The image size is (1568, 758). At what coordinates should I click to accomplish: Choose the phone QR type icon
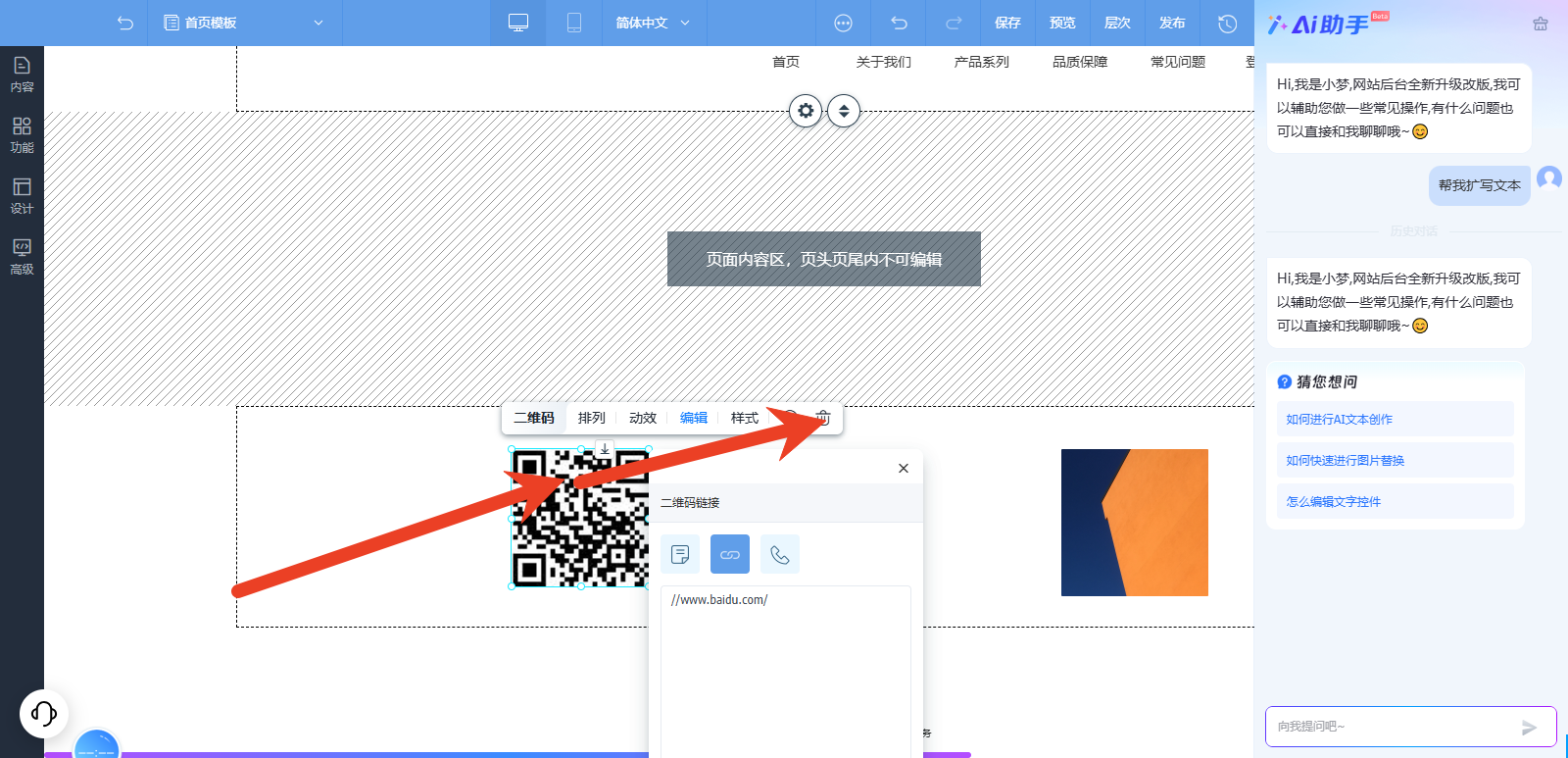[x=780, y=554]
